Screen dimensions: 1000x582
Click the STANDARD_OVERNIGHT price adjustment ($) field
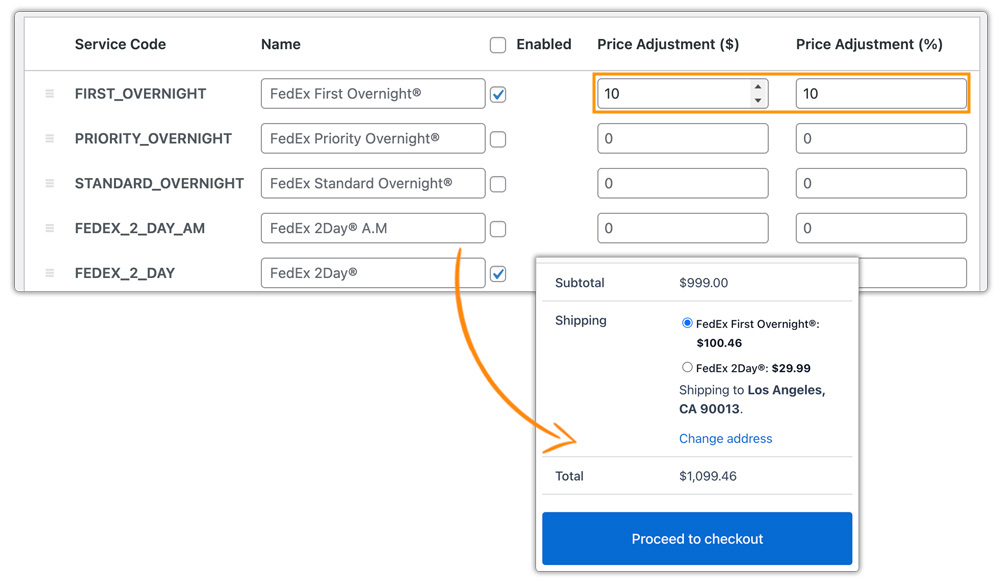[682, 183]
